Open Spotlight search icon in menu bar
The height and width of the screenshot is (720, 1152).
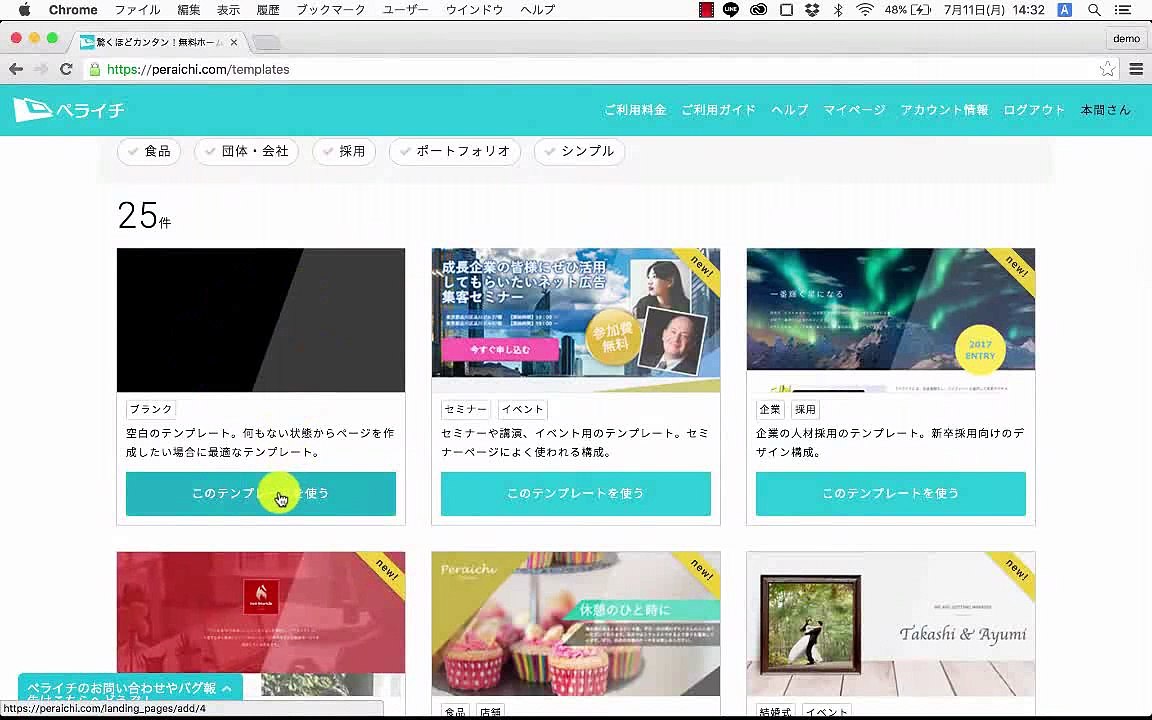(x=1094, y=10)
